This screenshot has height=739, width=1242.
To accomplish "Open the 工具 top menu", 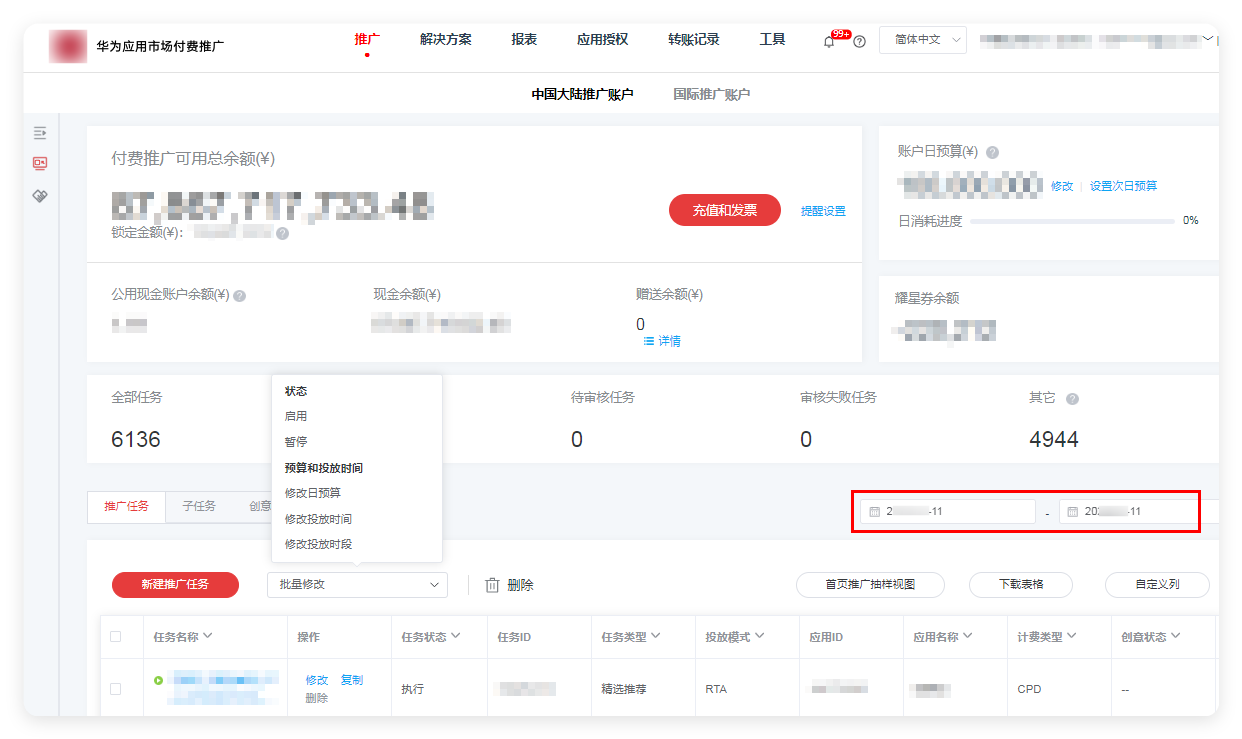I will tap(772, 40).
